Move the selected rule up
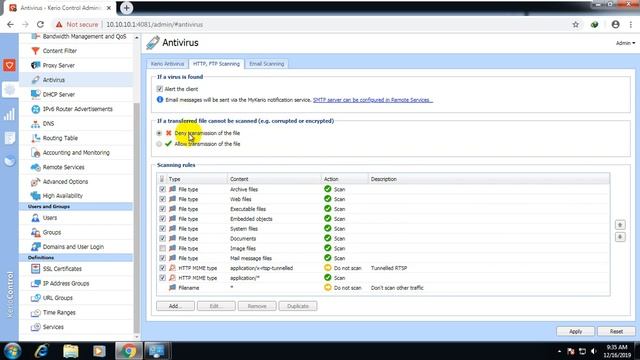This screenshot has width=640, height=360. coord(620,225)
